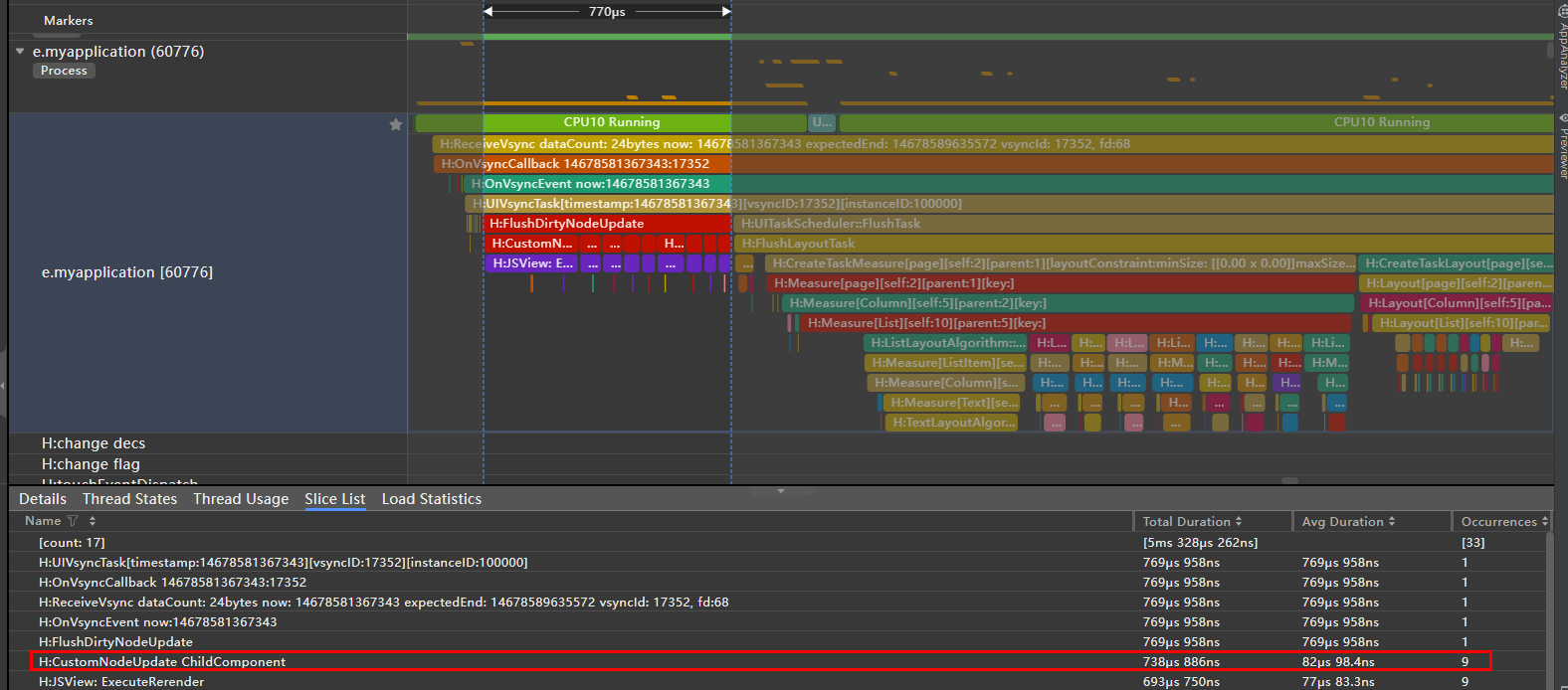1568x690 pixels.
Task: Select the H:UIVsyncTask row in slice list
Action: coord(778,562)
